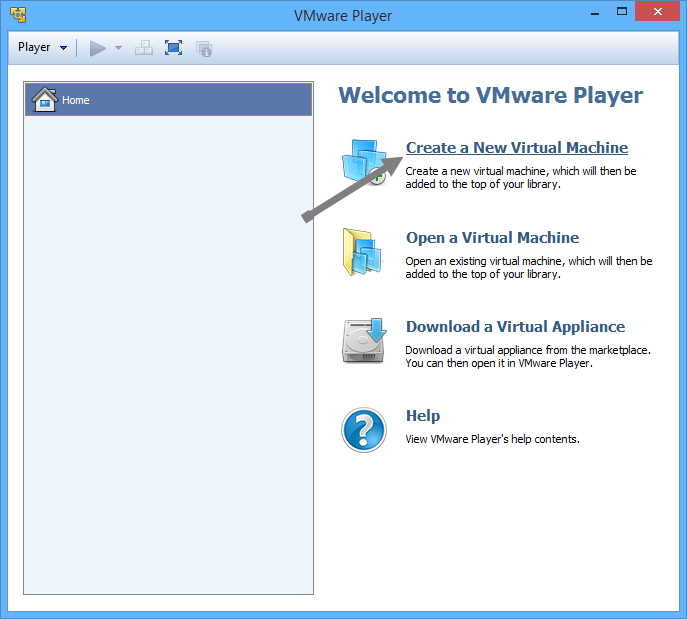Open the Help link
This screenshot has height=619, width=687.
coord(423,416)
